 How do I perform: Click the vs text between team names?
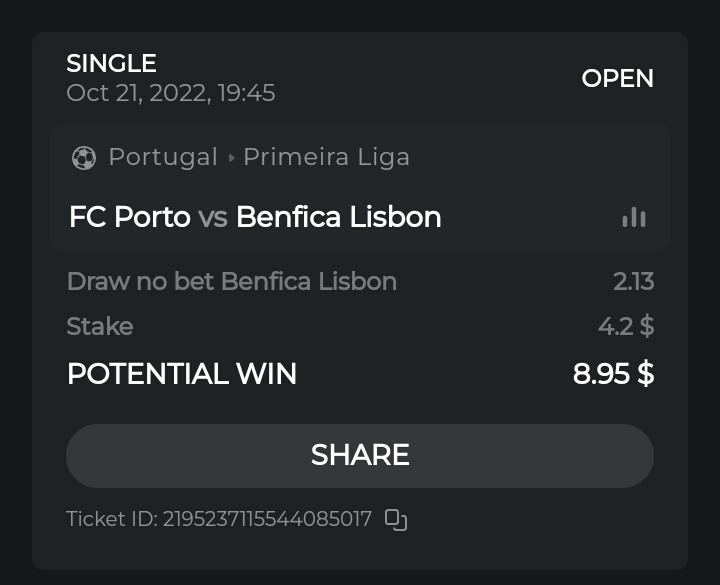213,218
